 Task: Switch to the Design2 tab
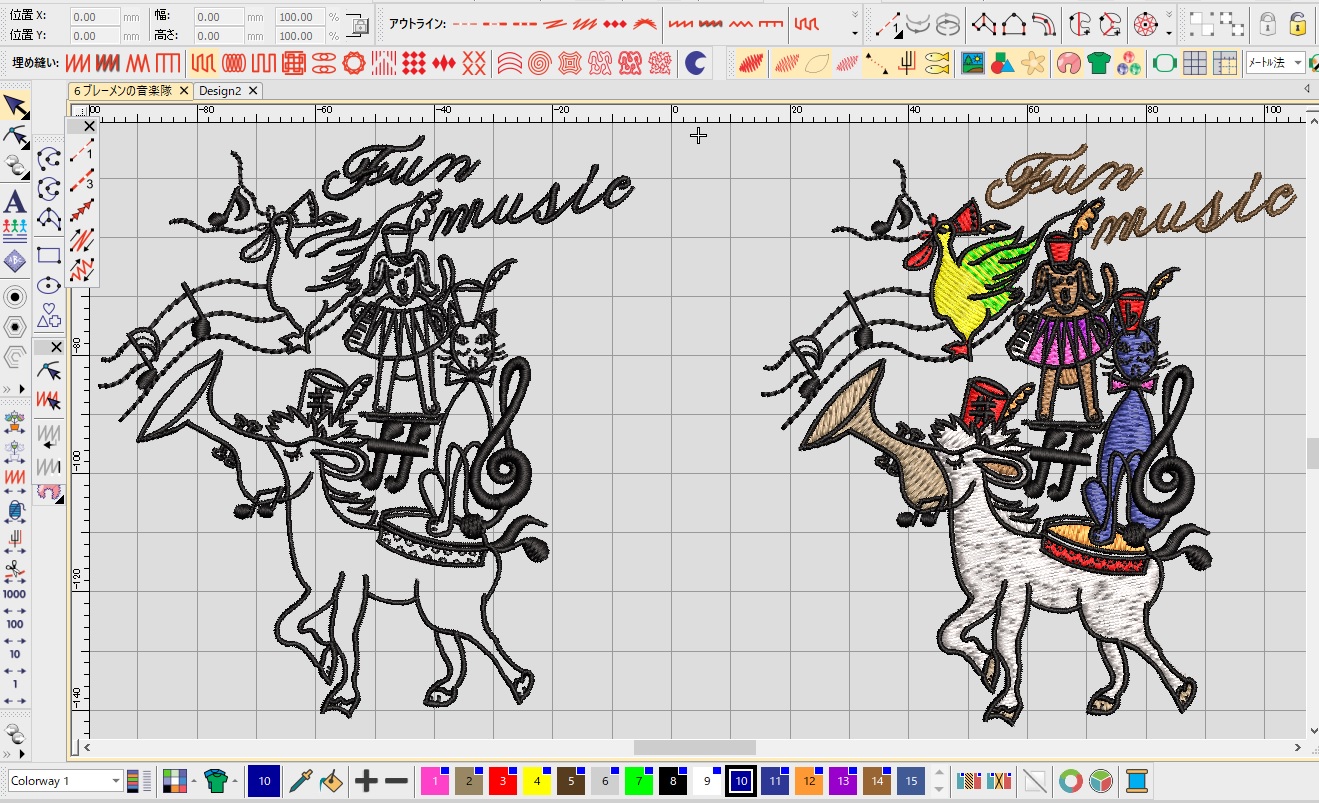point(220,91)
